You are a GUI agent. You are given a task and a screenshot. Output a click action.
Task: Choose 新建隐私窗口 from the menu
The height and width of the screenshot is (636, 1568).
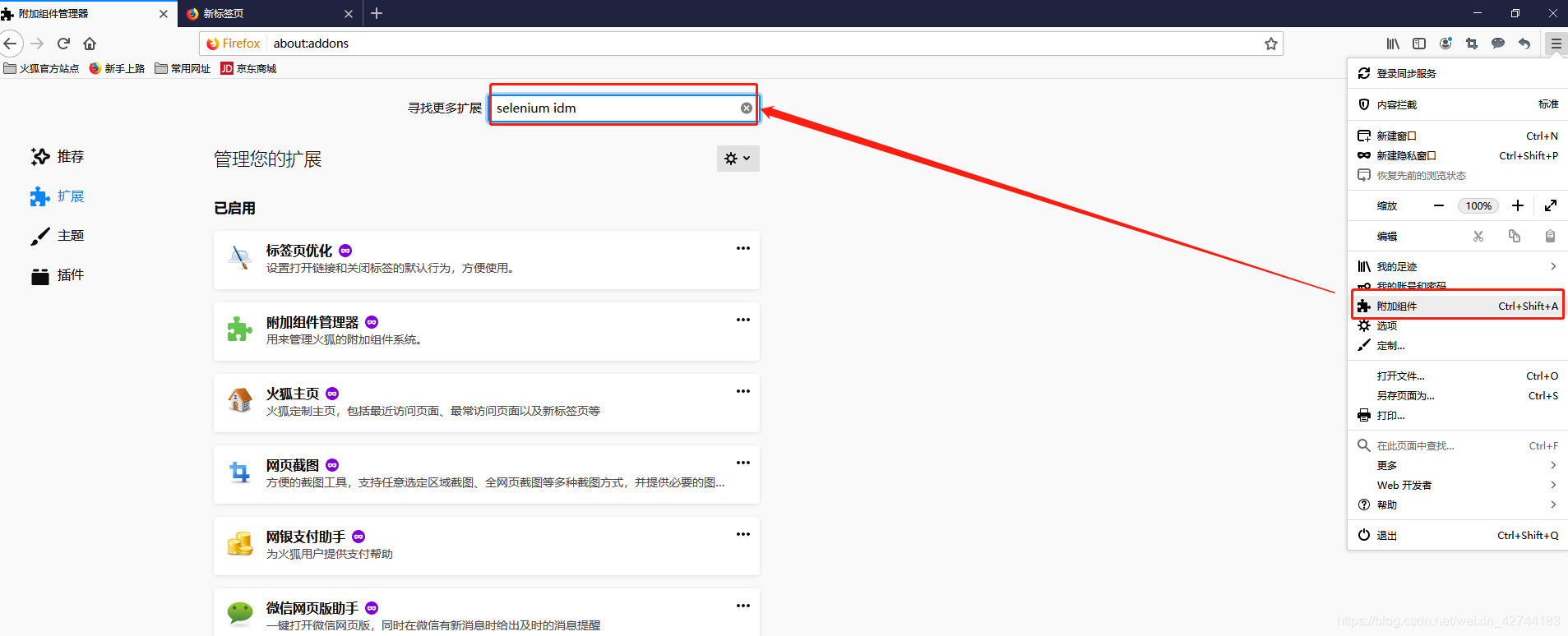pos(1458,155)
